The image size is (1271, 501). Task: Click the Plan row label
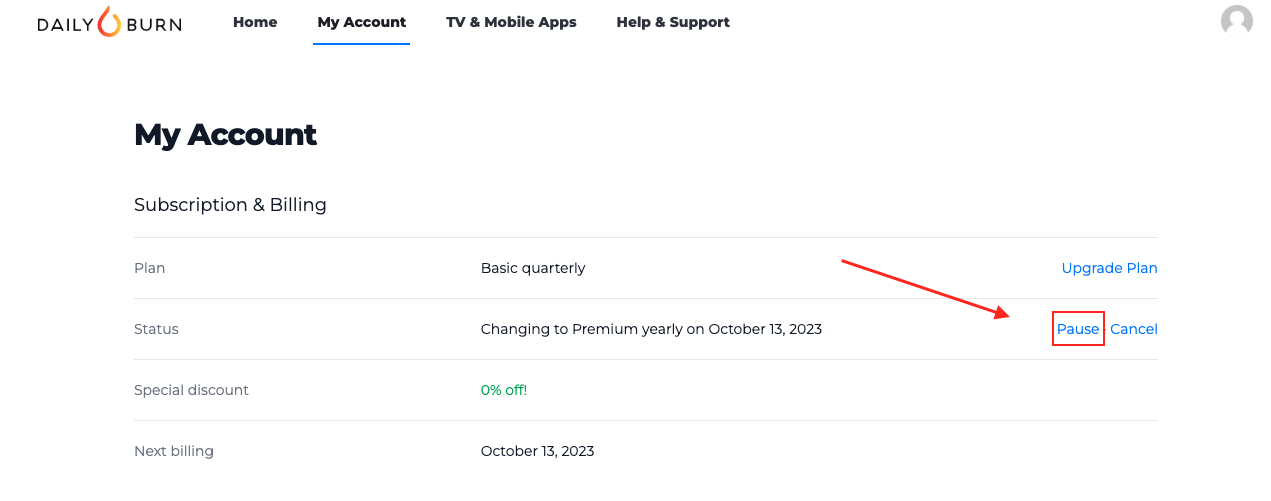[x=150, y=268]
